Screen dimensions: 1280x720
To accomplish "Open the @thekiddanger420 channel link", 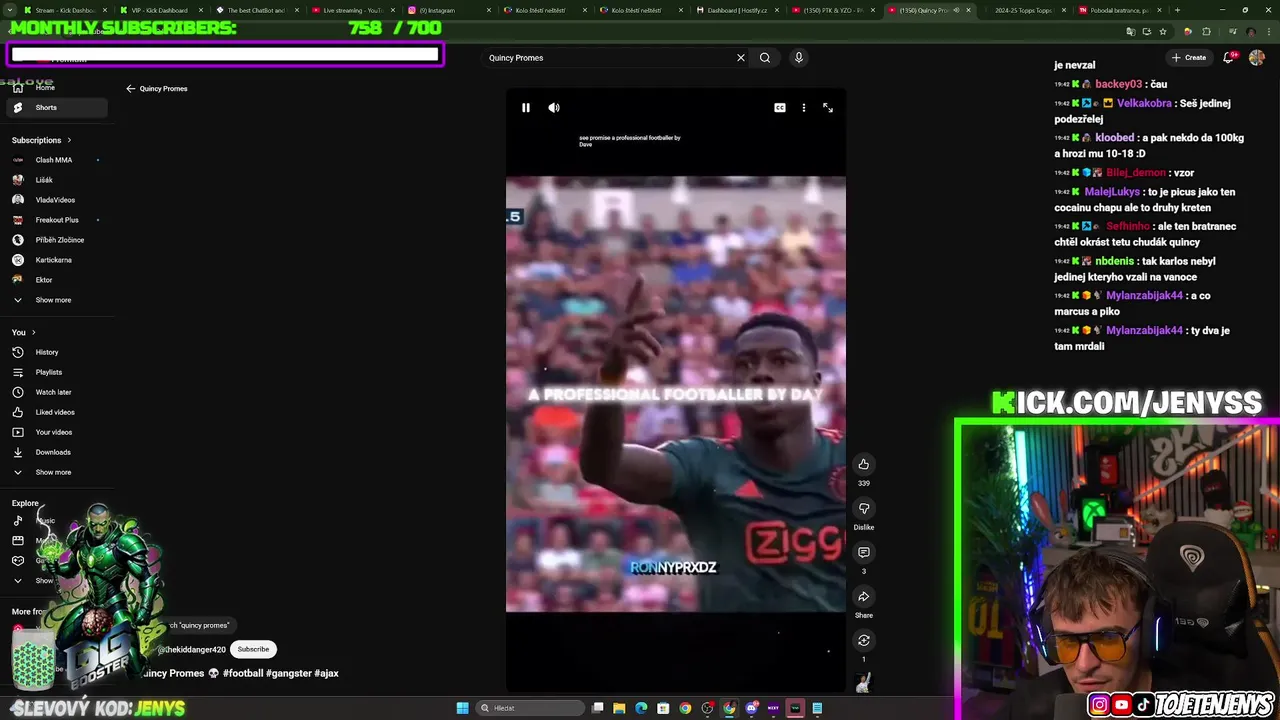I will tap(191, 650).
